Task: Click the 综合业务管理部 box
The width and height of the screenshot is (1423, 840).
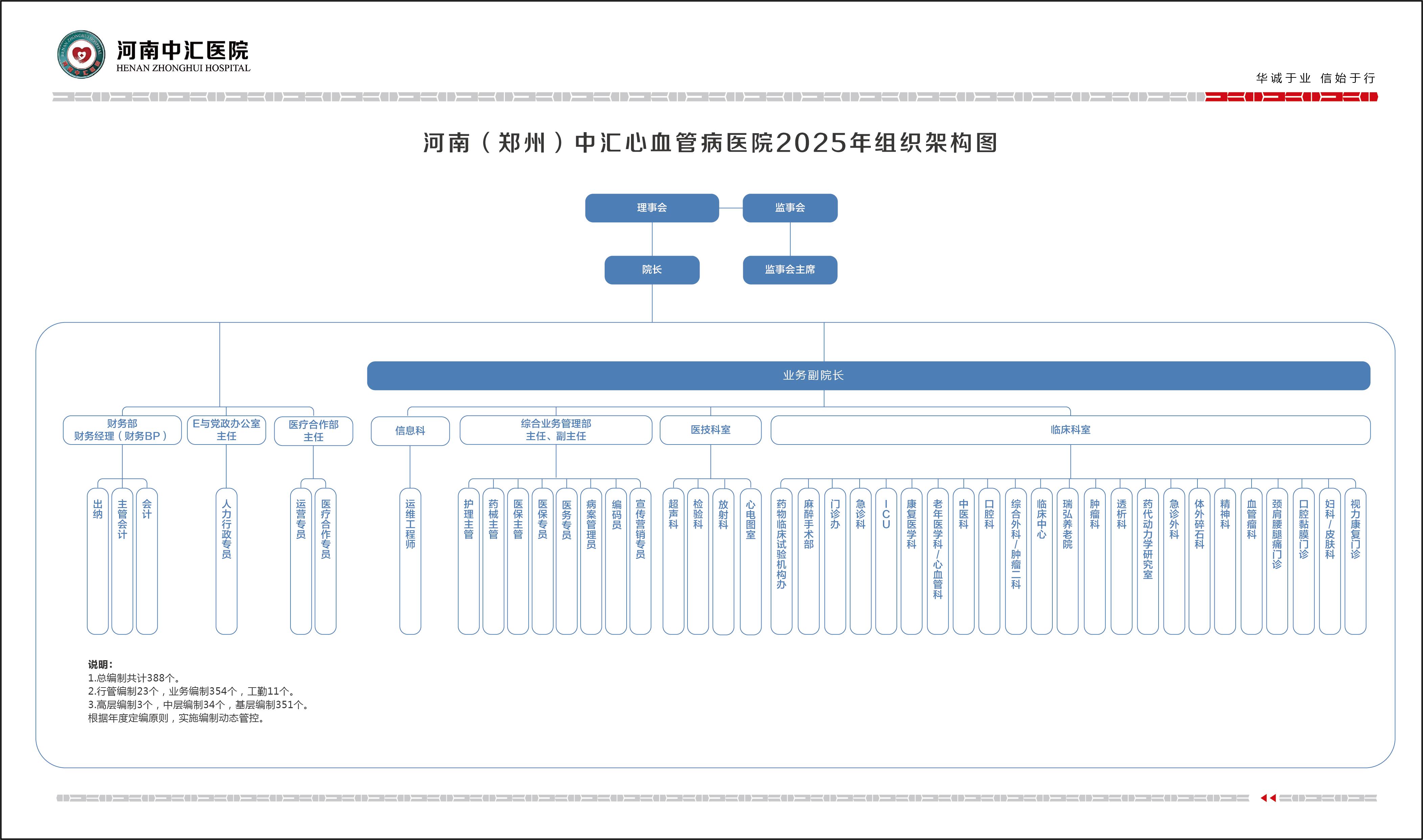Action: (556, 430)
